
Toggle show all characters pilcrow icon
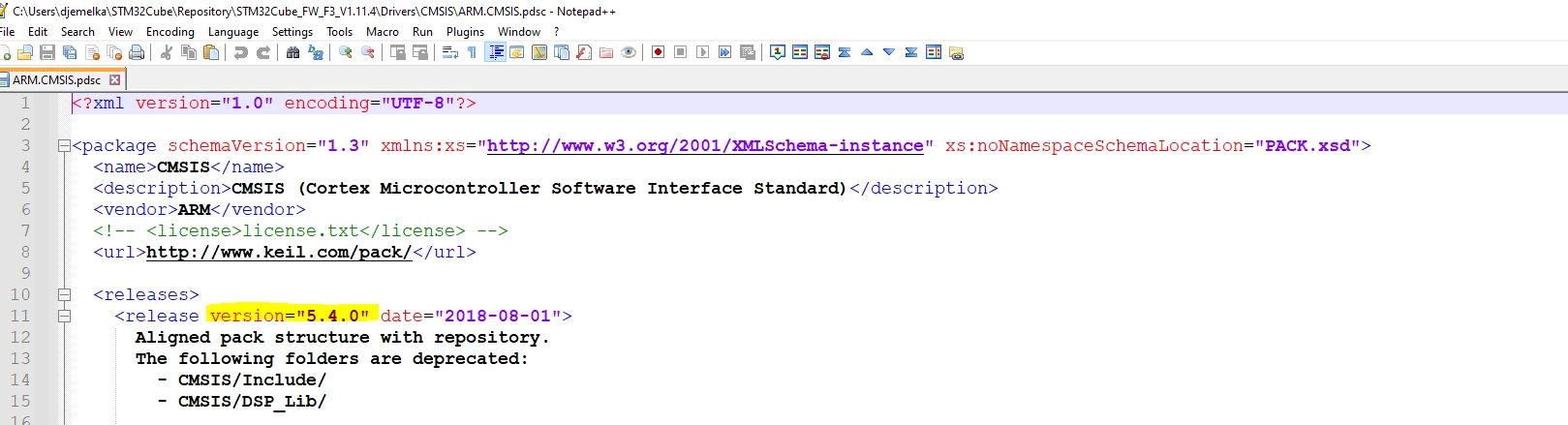(473, 52)
